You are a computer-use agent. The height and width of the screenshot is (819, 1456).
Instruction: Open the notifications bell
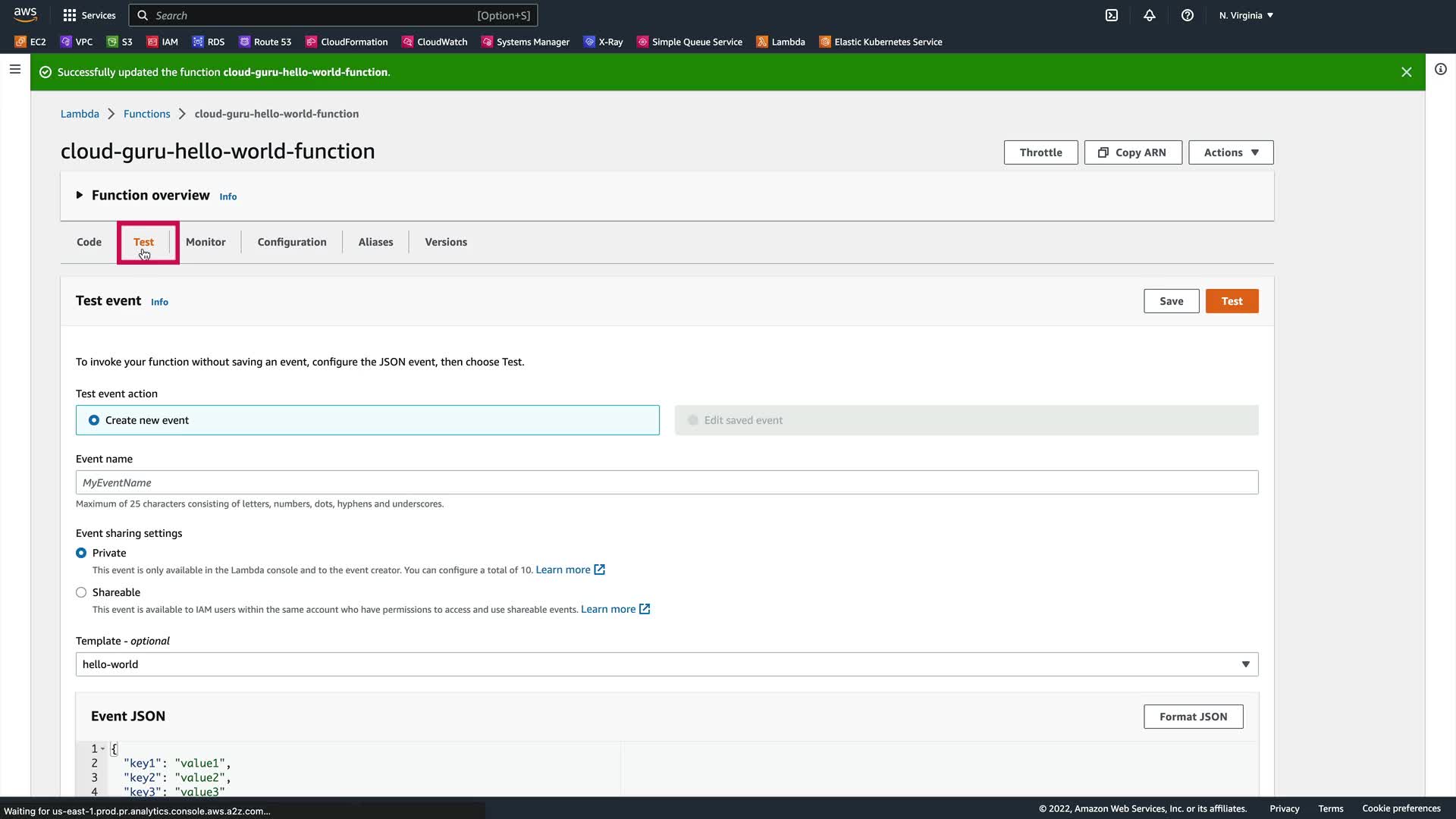1150,15
